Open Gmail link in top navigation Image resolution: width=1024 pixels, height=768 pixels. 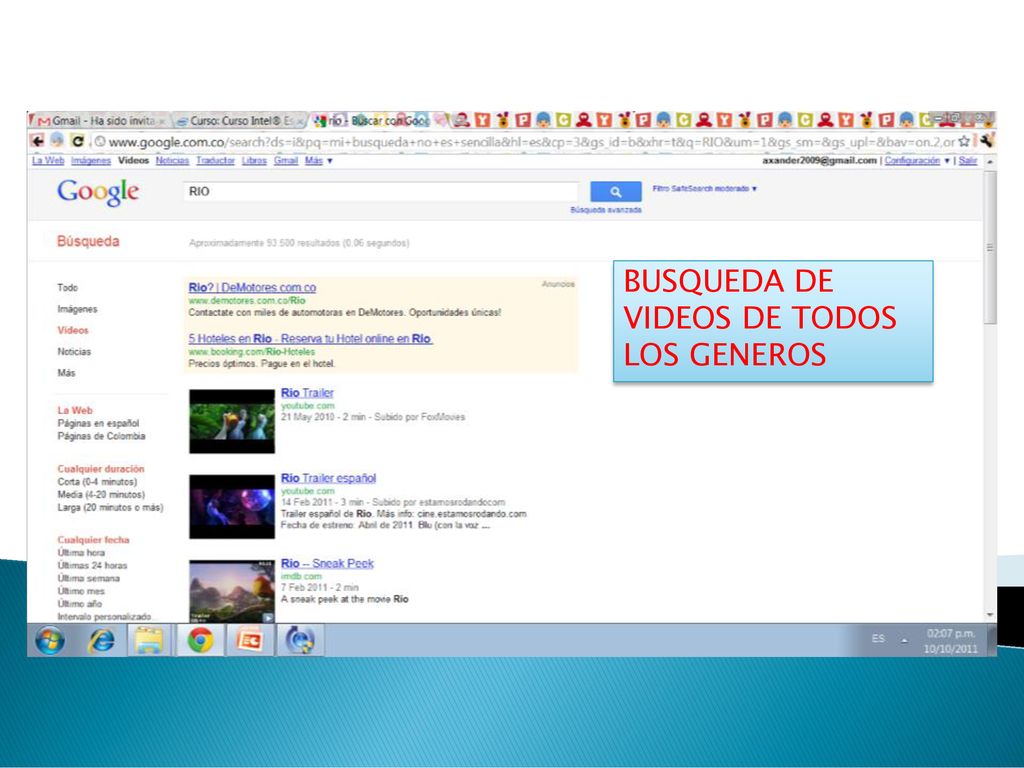pos(286,161)
